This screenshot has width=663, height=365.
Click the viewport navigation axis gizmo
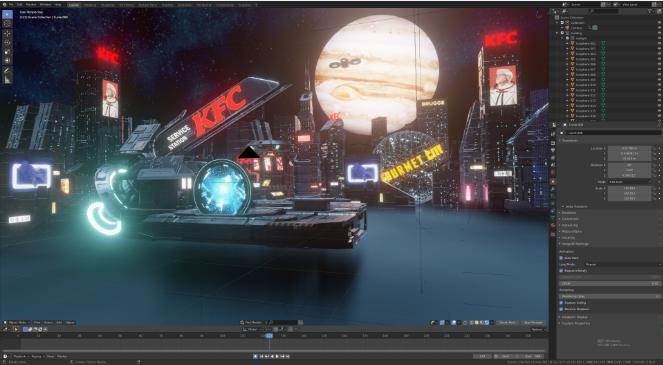coord(539,14)
